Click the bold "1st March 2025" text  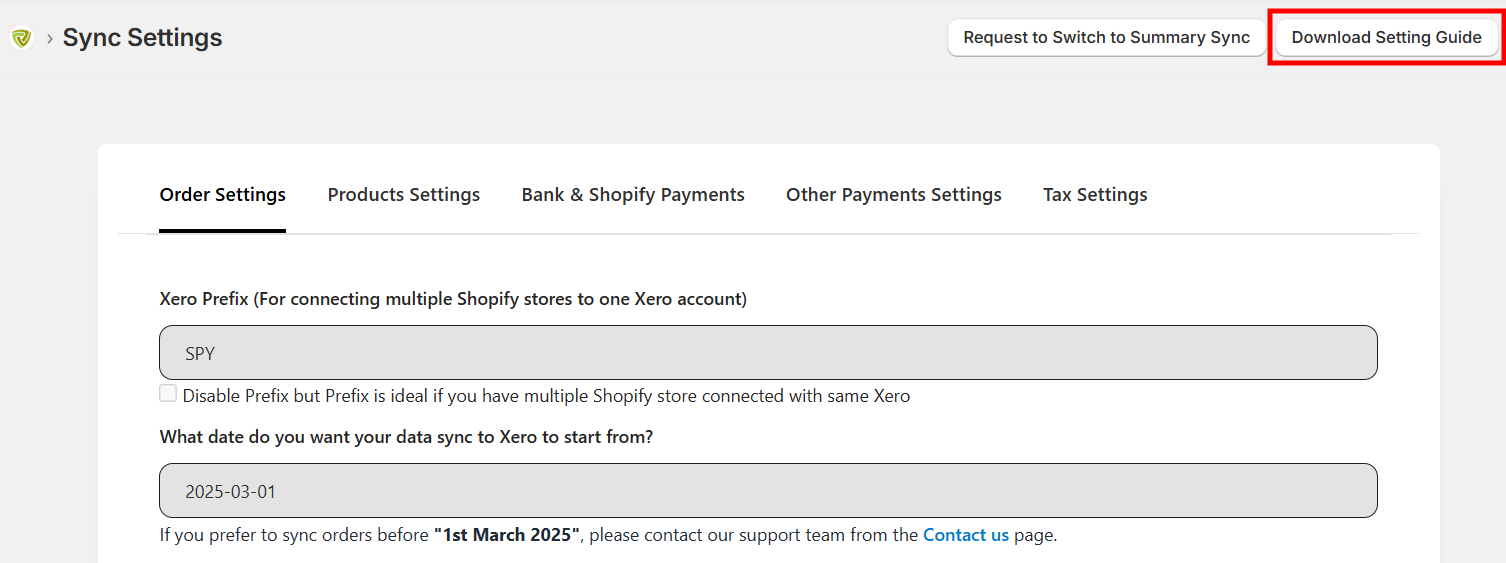tap(507, 535)
